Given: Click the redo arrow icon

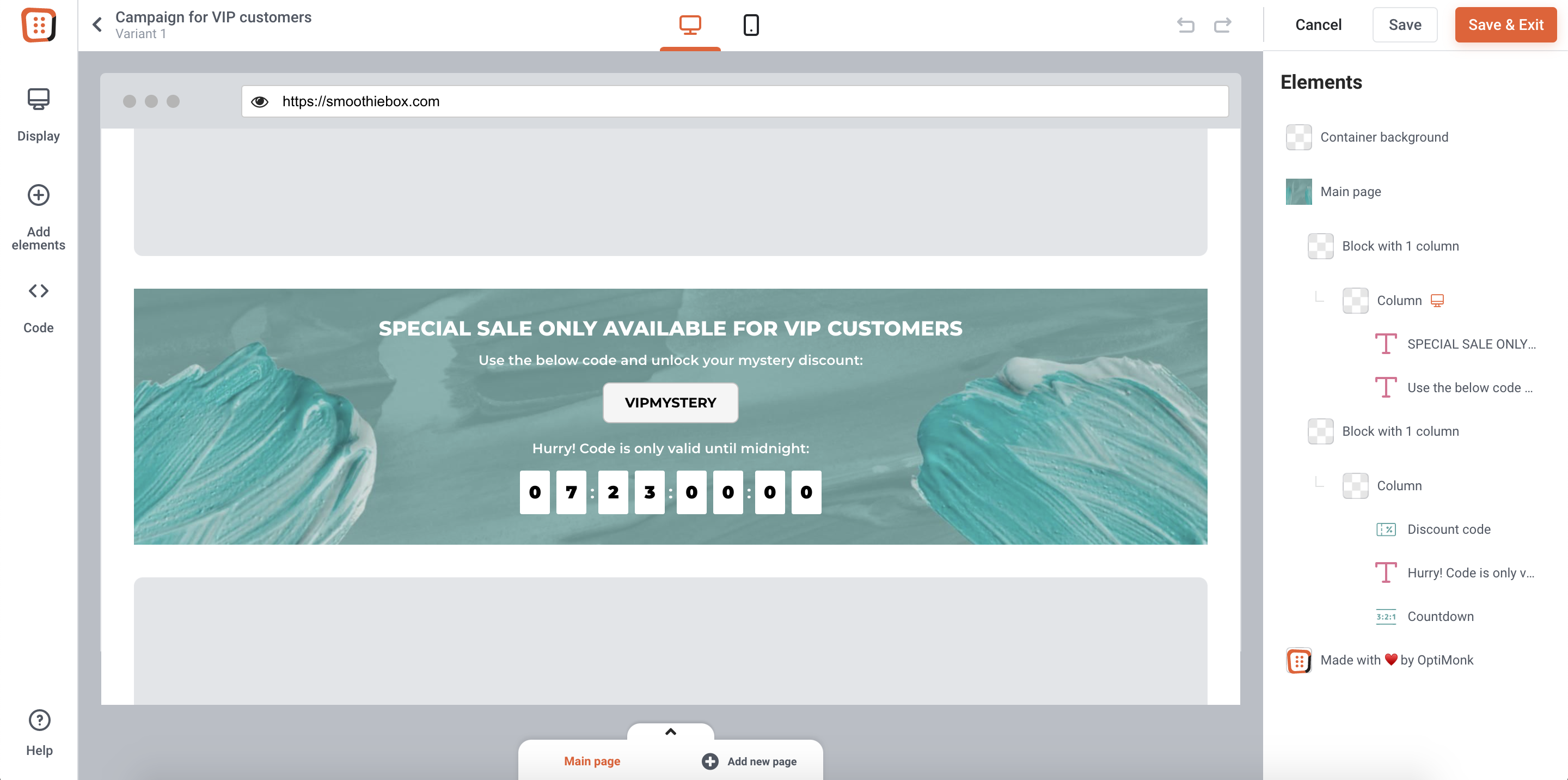Looking at the screenshot, I should coord(1222,25).
